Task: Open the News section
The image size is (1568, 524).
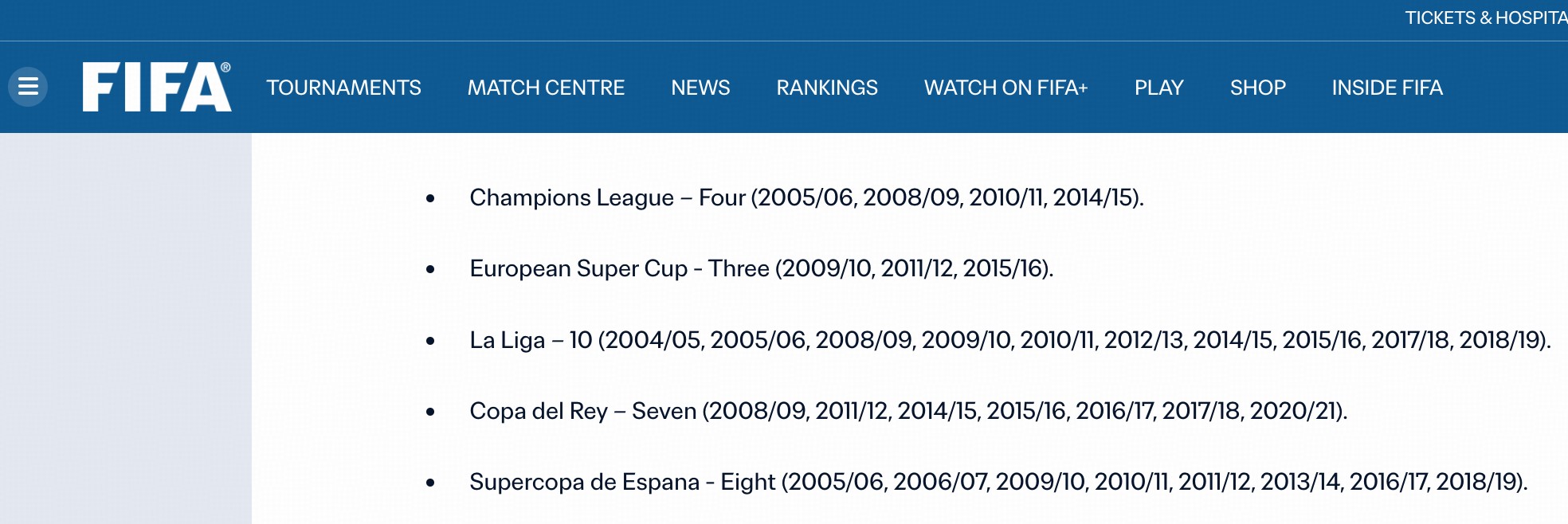Action: click(x=700, y=88)
